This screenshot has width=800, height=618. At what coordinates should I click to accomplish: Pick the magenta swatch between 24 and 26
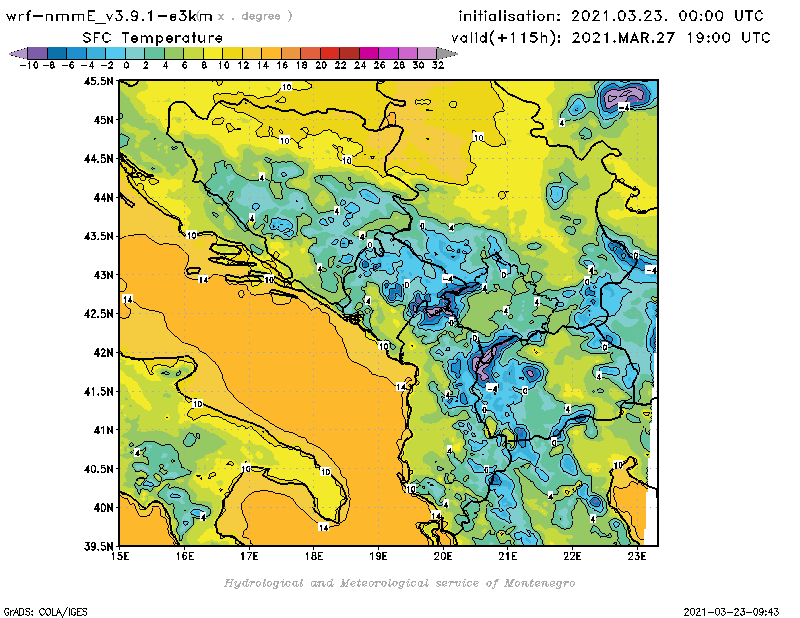369,52
